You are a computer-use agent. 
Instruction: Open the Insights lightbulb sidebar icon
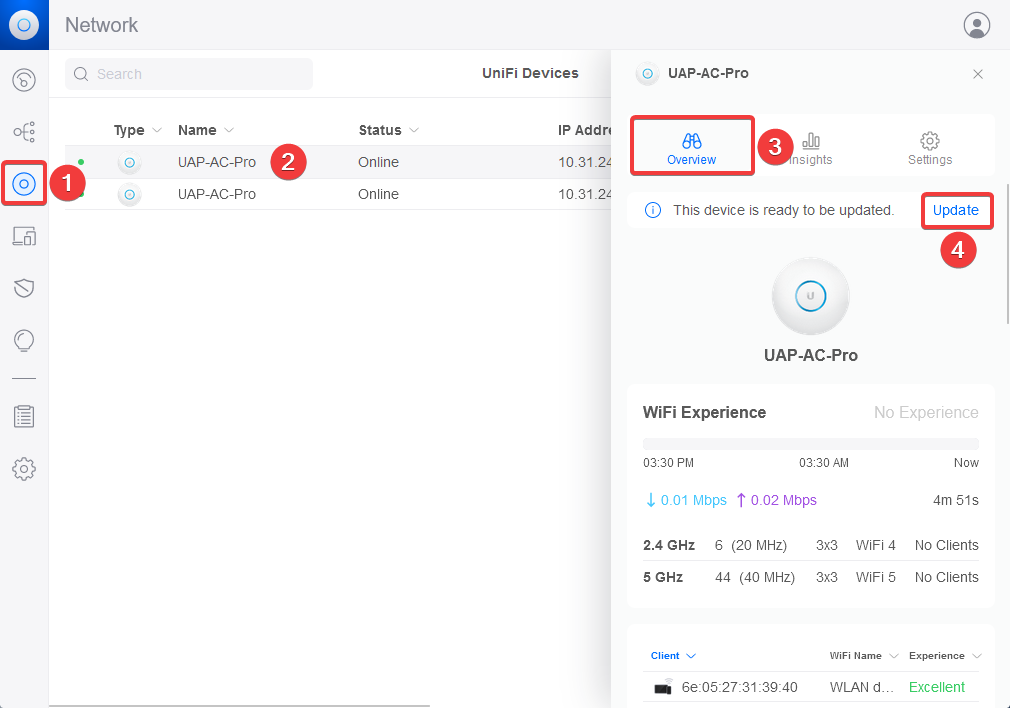[24, 340]
